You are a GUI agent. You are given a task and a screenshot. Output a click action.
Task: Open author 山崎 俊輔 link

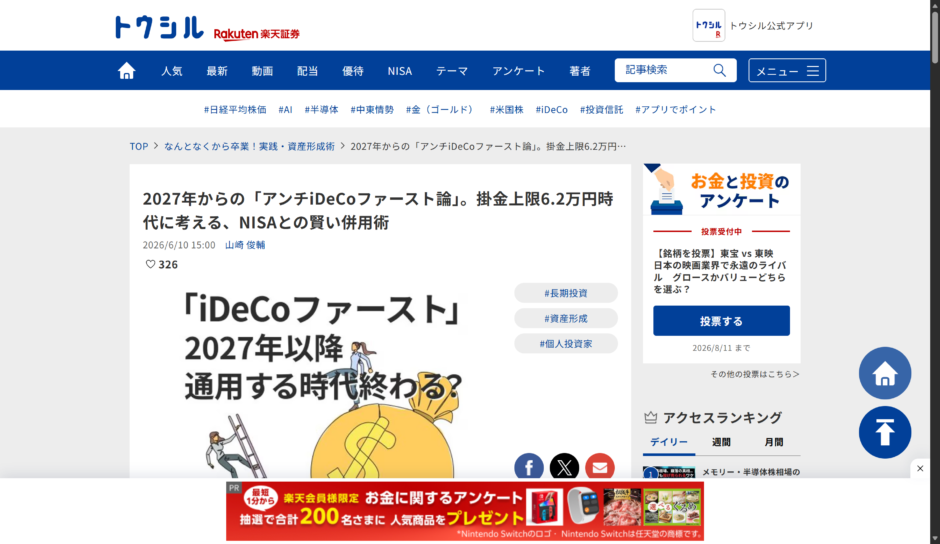(x=245, y=245)
